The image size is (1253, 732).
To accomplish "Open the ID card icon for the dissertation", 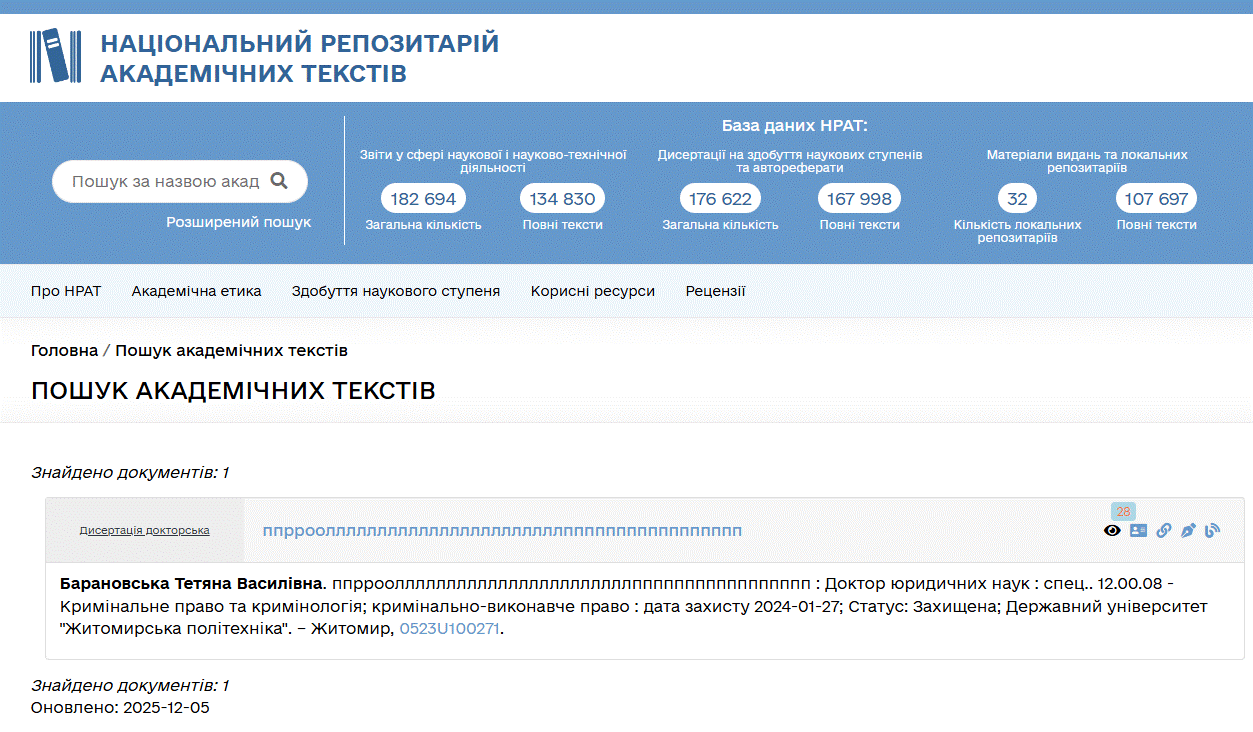I will coord(1138,531).
